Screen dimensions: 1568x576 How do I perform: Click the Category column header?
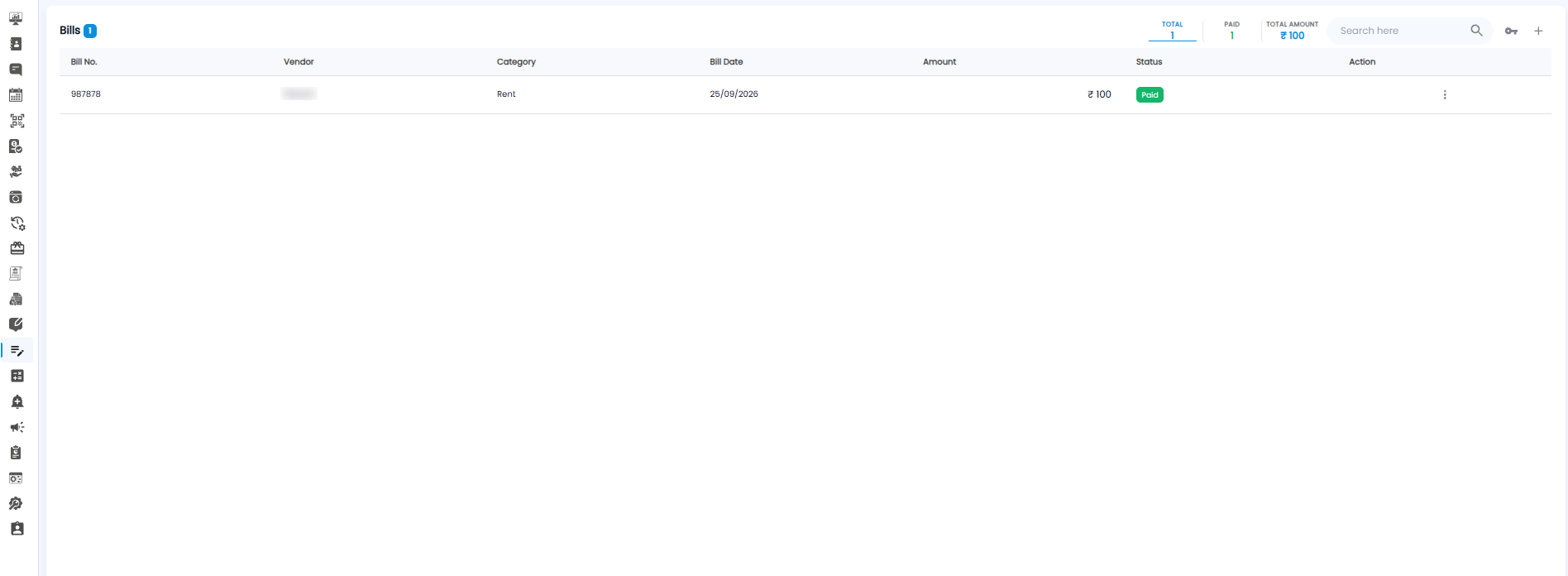(x=516, y=62)
